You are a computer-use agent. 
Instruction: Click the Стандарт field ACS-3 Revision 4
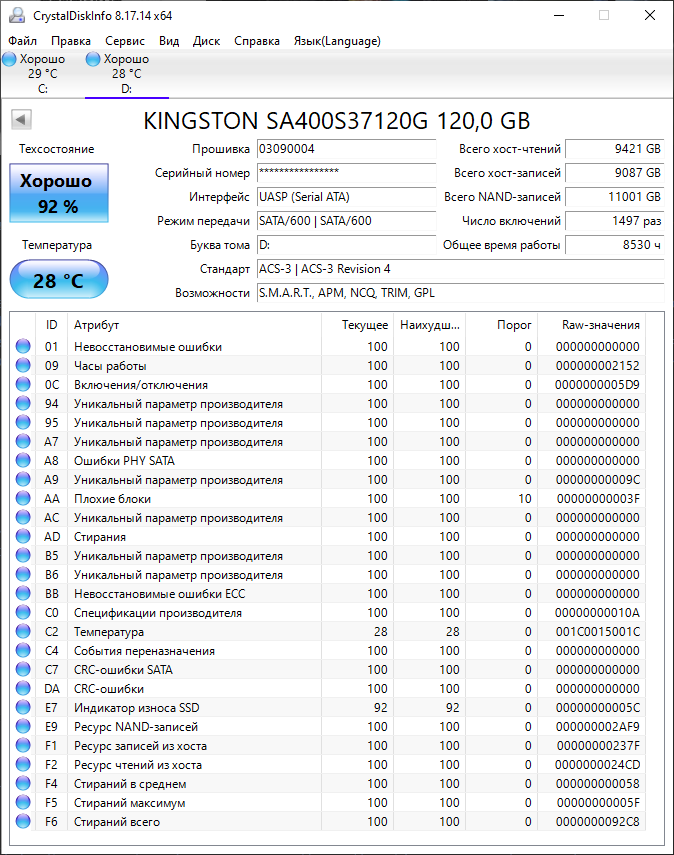460,269
